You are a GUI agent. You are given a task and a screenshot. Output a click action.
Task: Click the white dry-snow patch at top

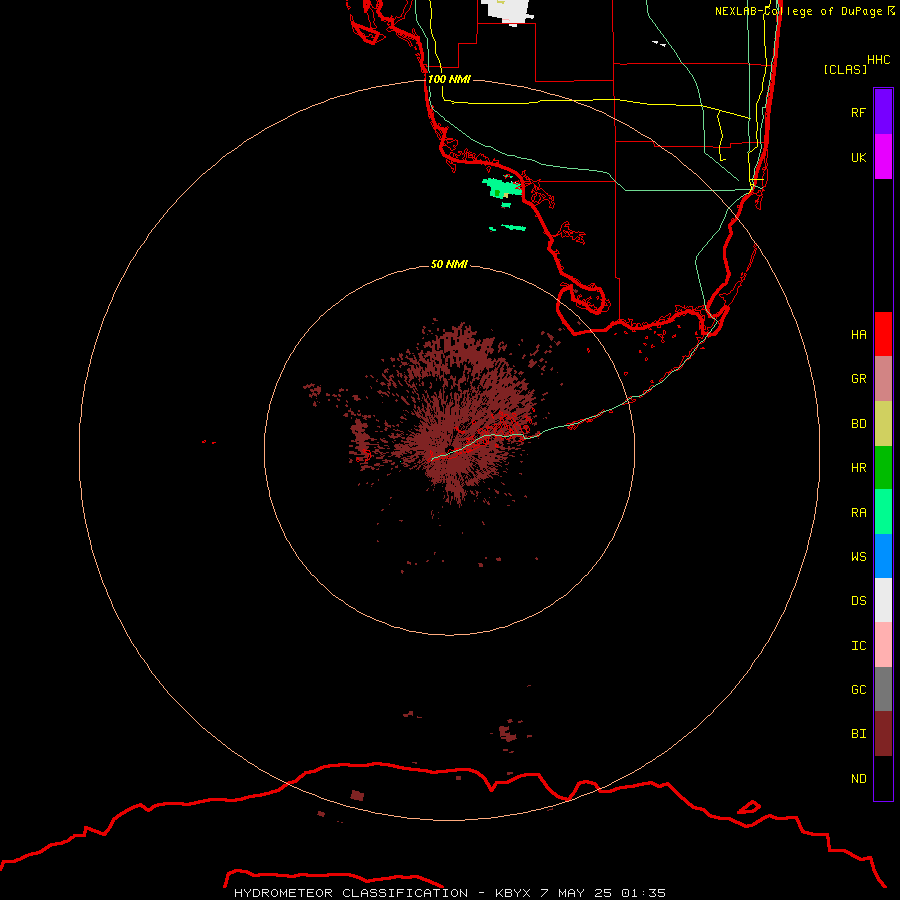509,11
